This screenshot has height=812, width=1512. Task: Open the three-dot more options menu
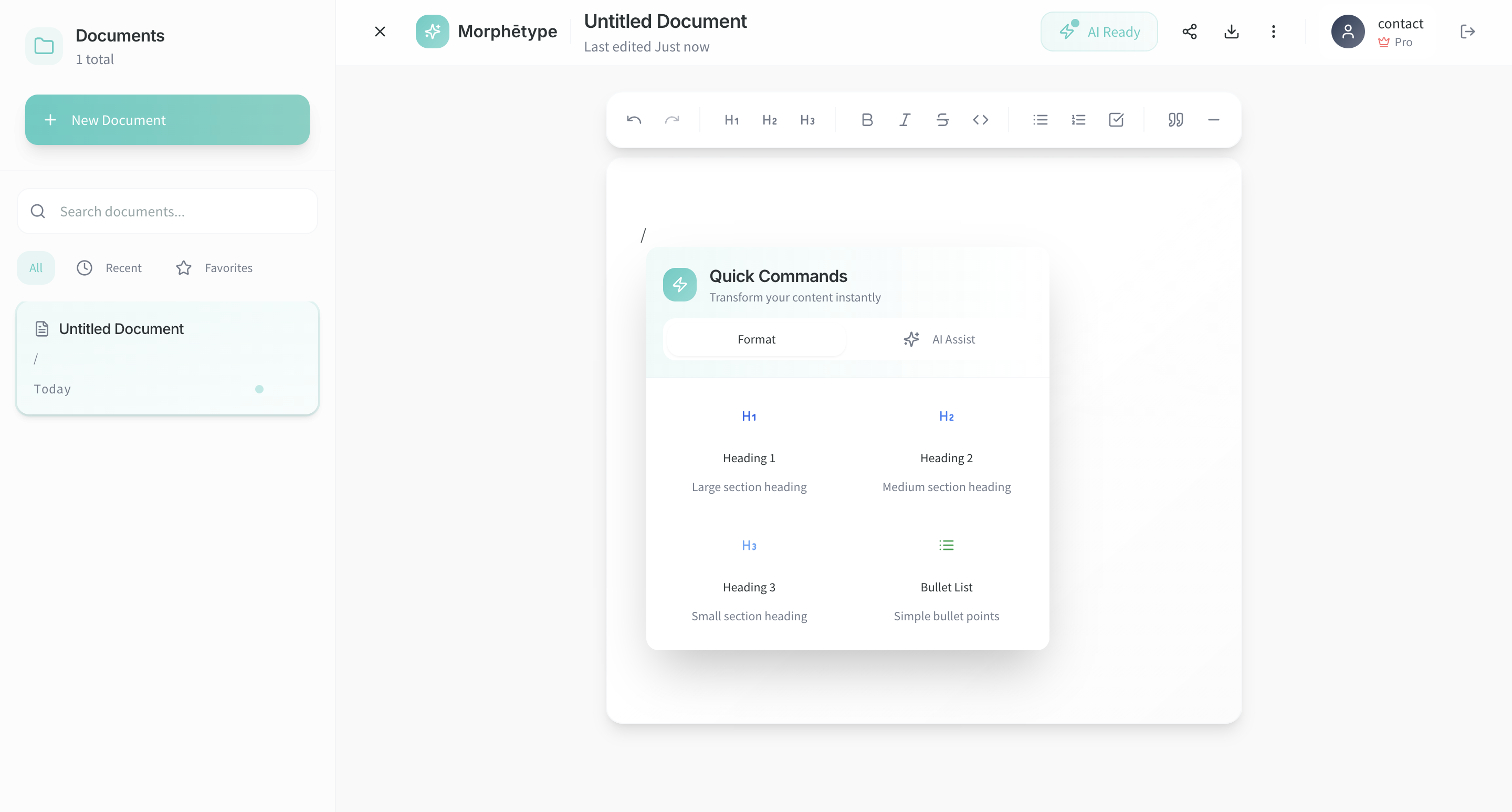[1274, 31]
